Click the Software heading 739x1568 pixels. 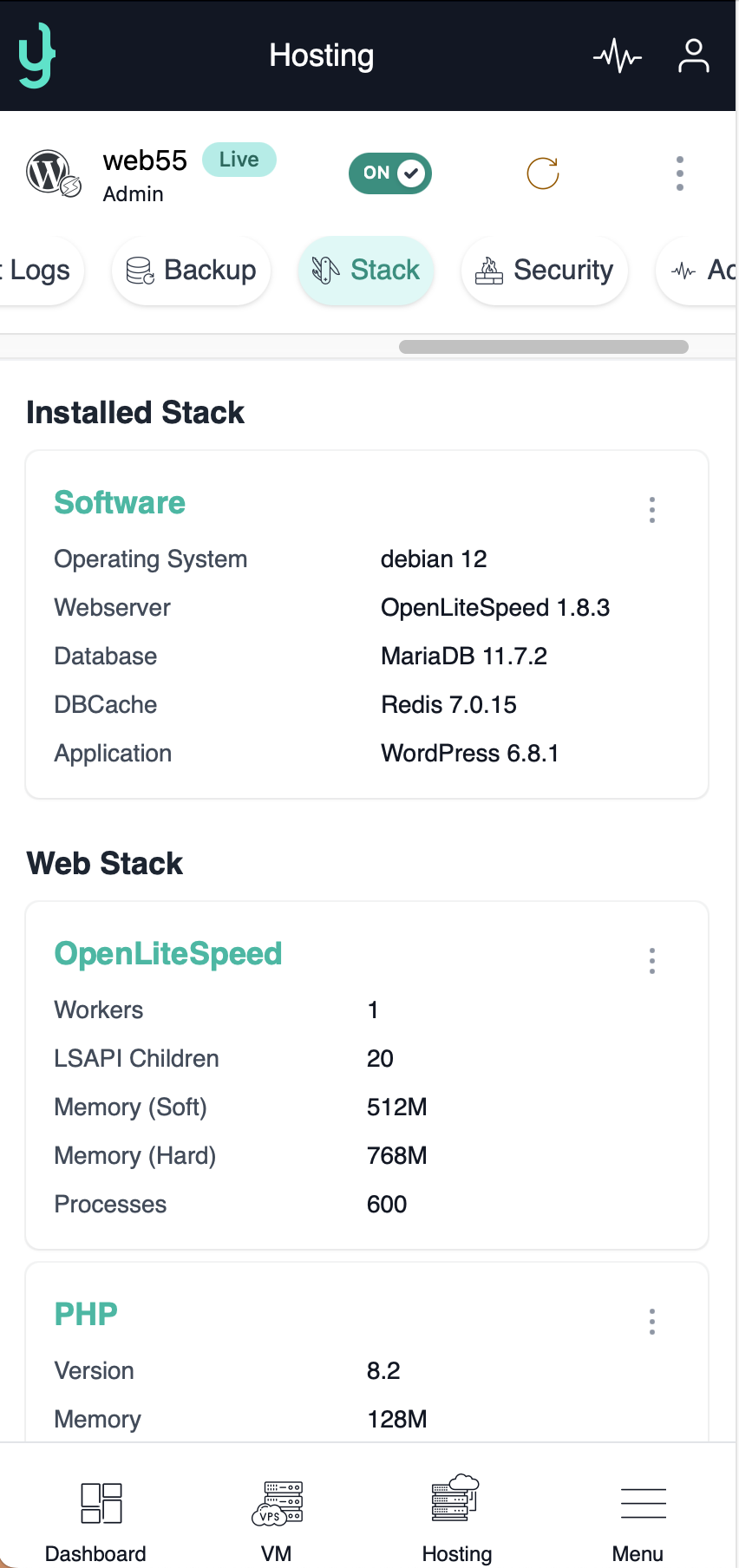tap(120, 503)
